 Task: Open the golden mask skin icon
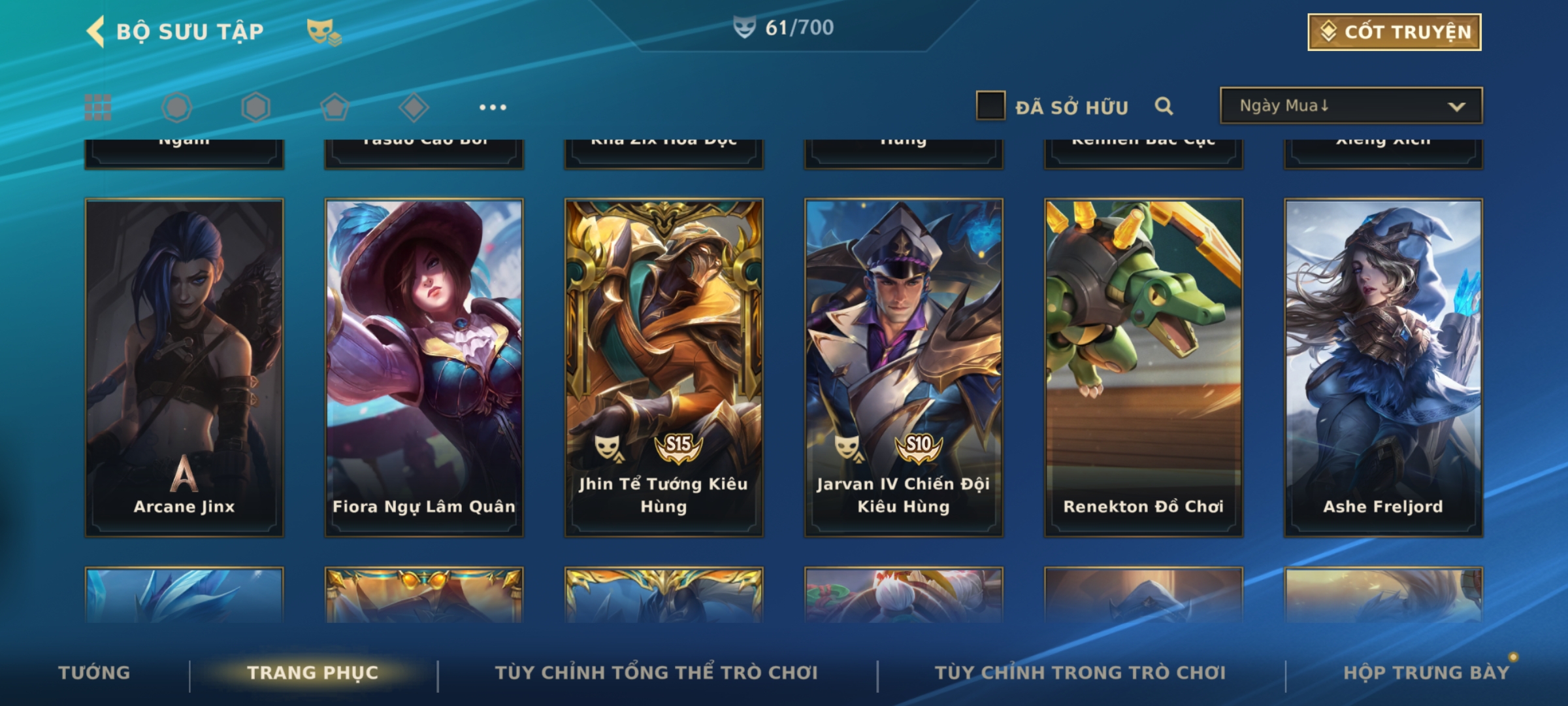coord(324,32)
